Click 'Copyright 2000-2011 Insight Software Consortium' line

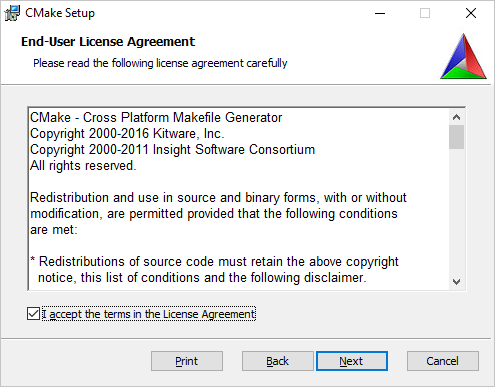[x=172, y=150]
